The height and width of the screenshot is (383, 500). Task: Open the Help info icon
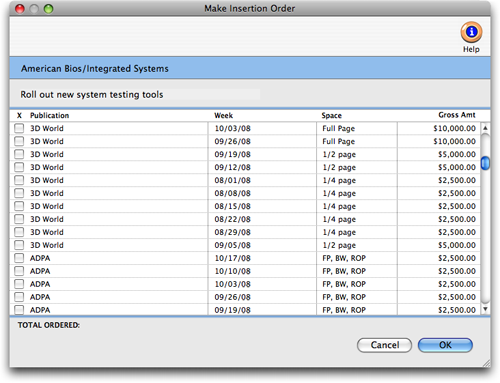click(x=471, y=32)
